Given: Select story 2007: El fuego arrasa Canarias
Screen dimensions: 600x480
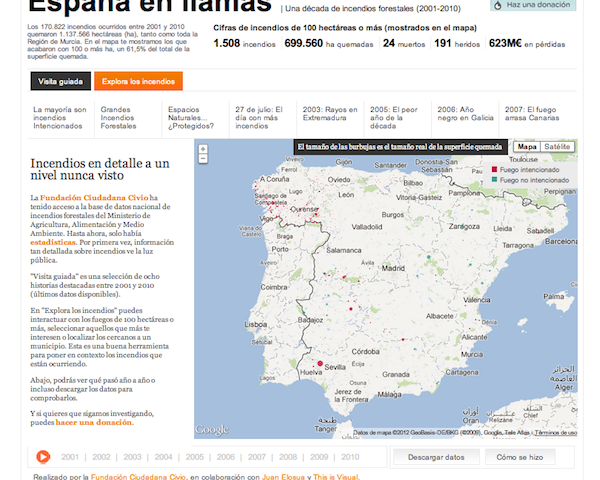Looking at the screenshot, I should pyautogui.click(x=534, y=114).
